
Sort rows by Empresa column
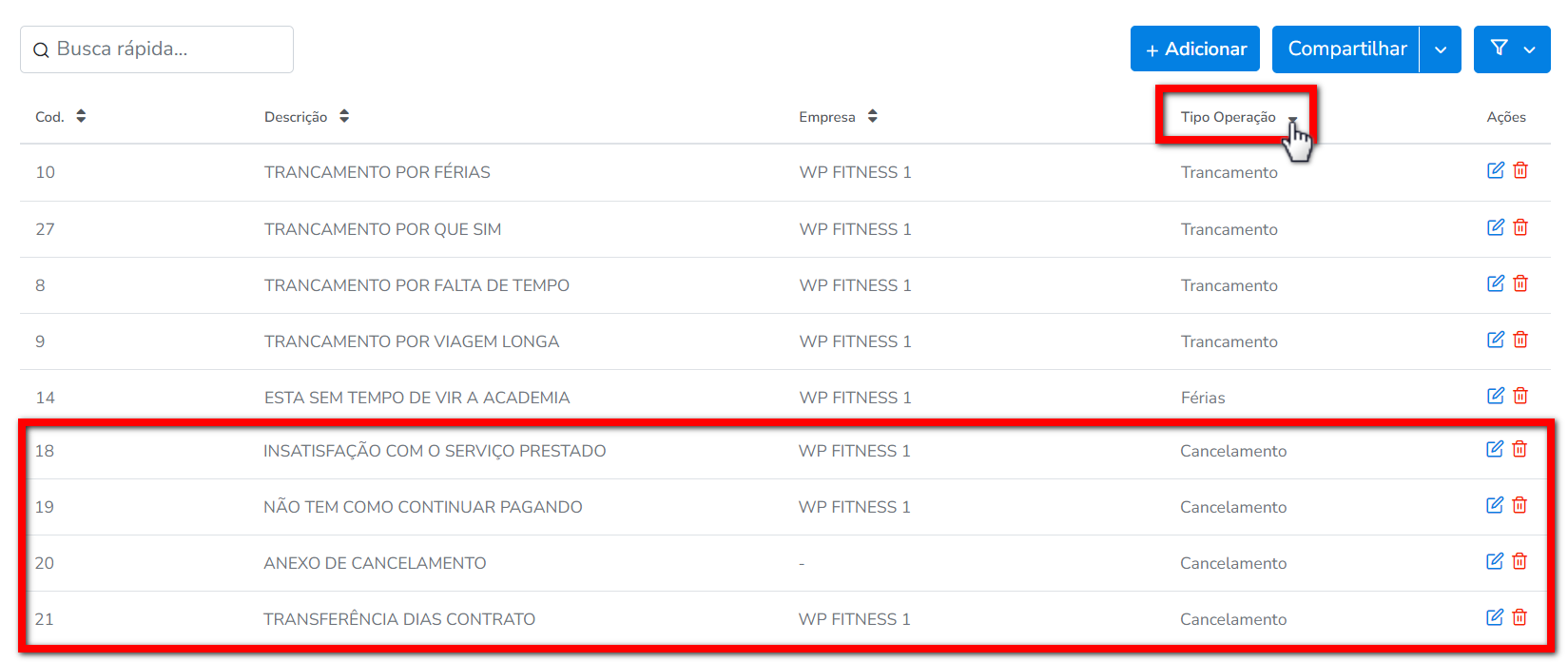[872, 116]
